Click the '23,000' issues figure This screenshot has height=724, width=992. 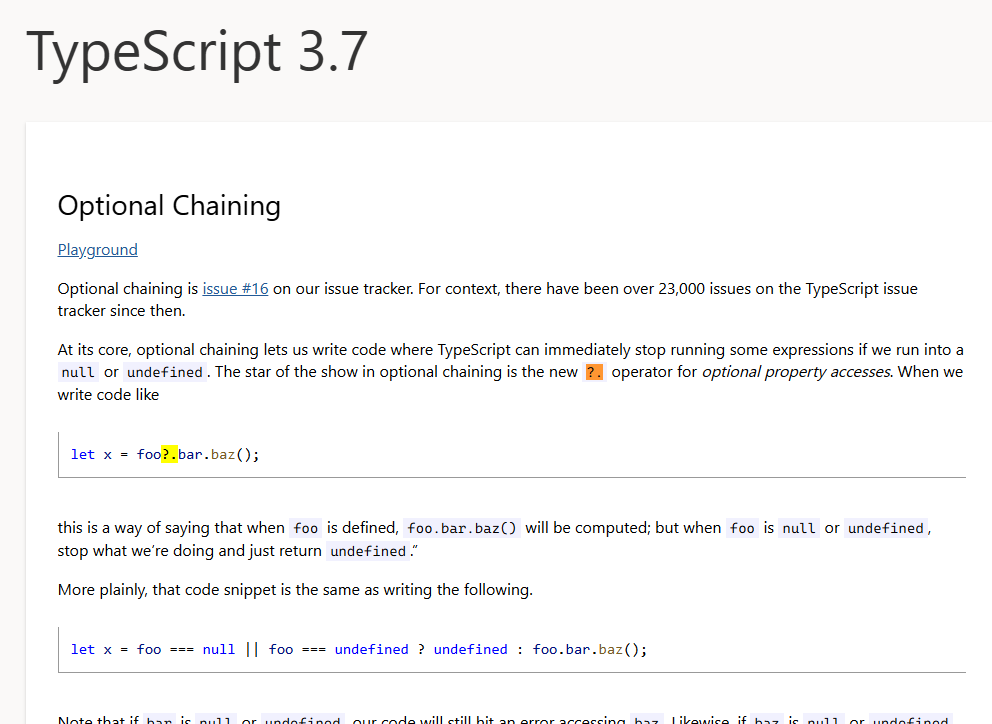point(681,289)
